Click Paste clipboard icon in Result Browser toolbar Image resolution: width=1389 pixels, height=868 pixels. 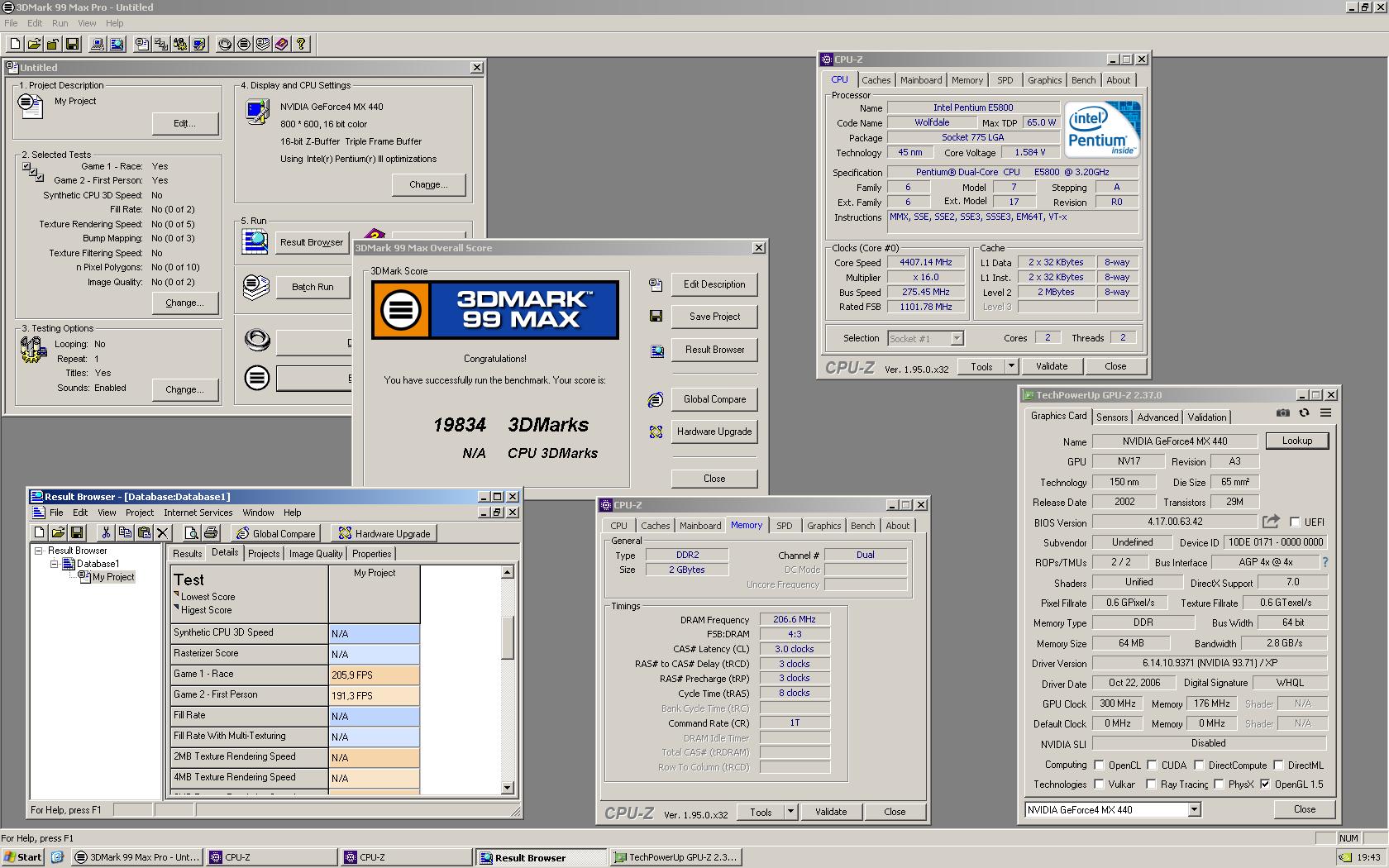[144, 533]
